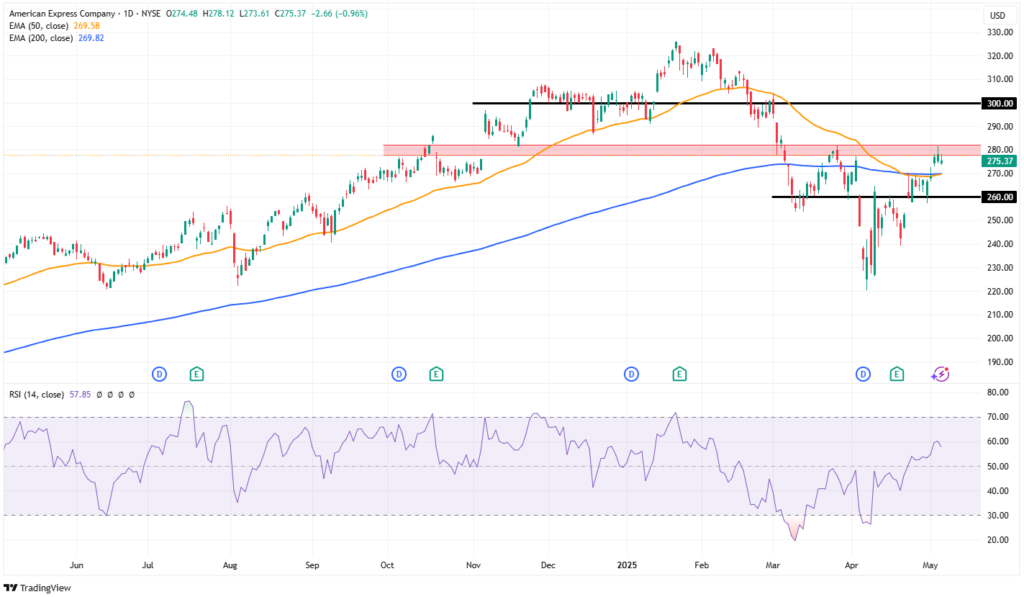Click the Apr label on time axis
The image size is (1024, 597).
851,565
